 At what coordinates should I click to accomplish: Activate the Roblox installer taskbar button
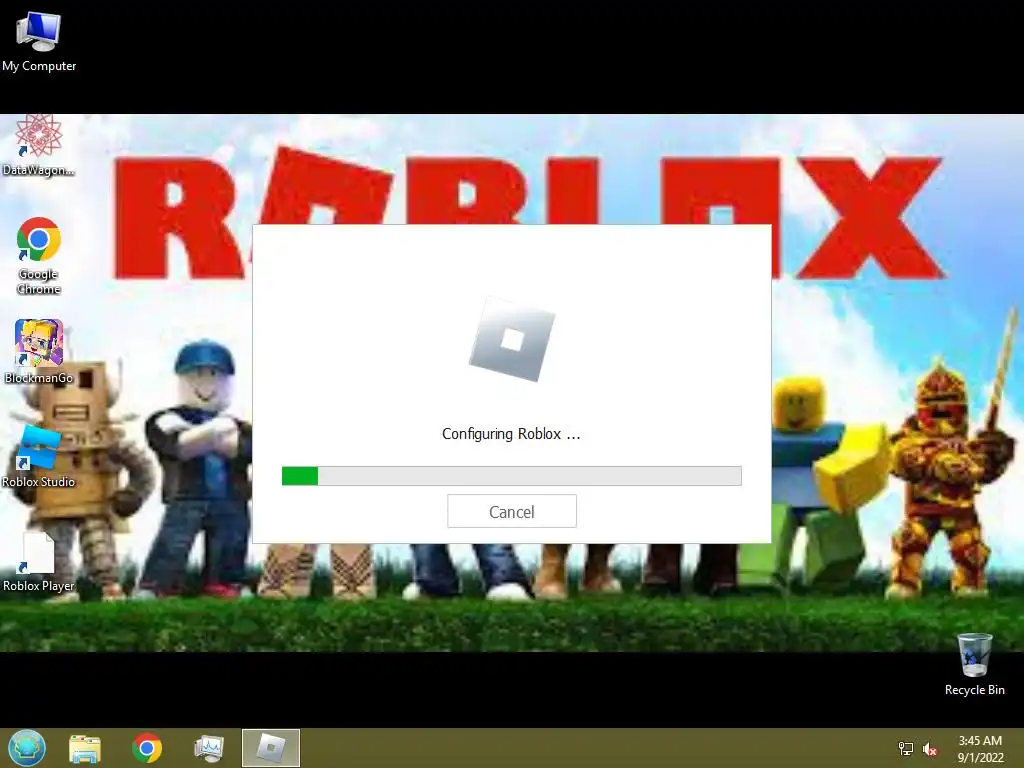[270, 748]
